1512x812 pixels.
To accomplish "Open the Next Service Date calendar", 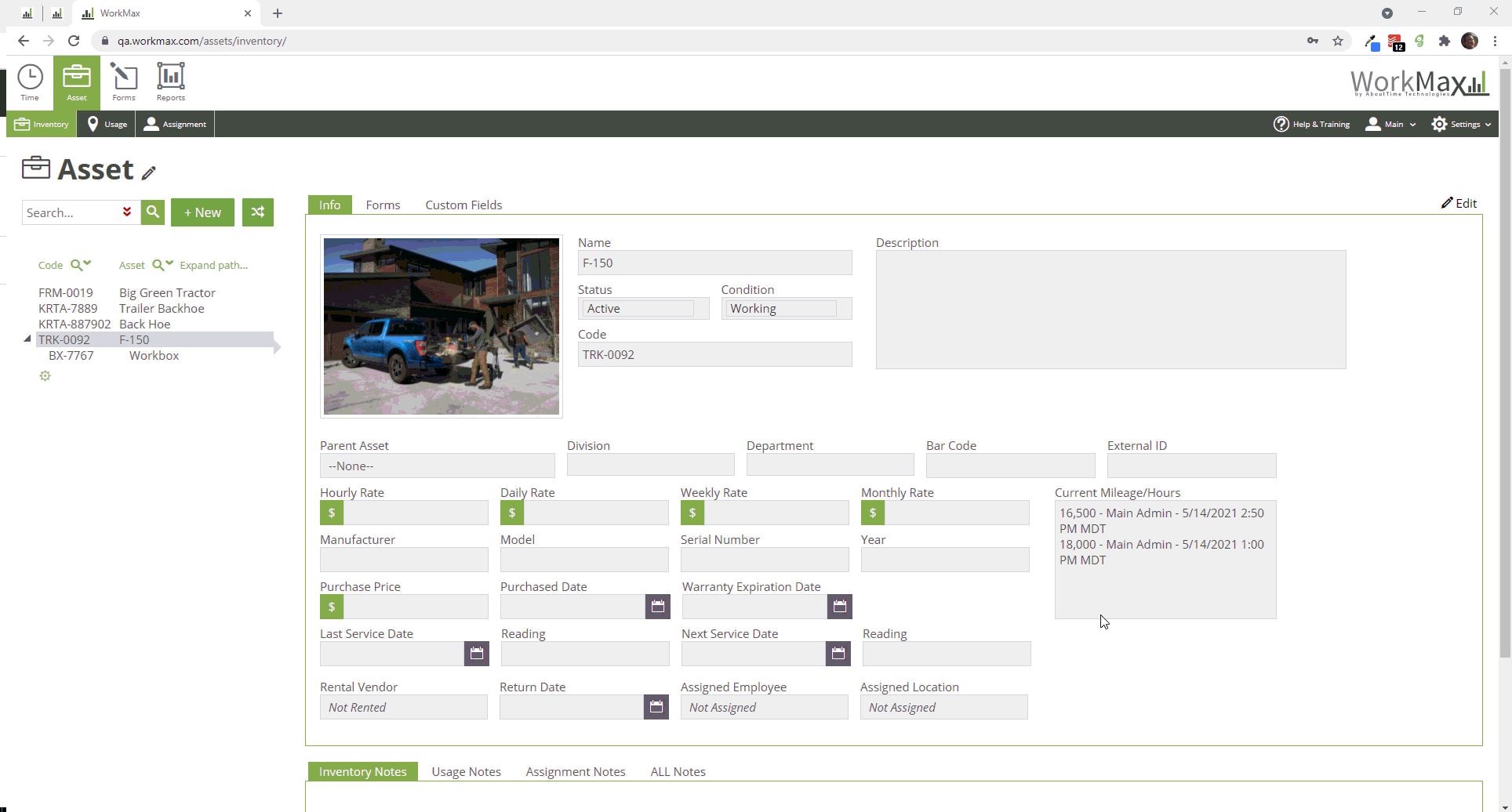I will 838,654.
